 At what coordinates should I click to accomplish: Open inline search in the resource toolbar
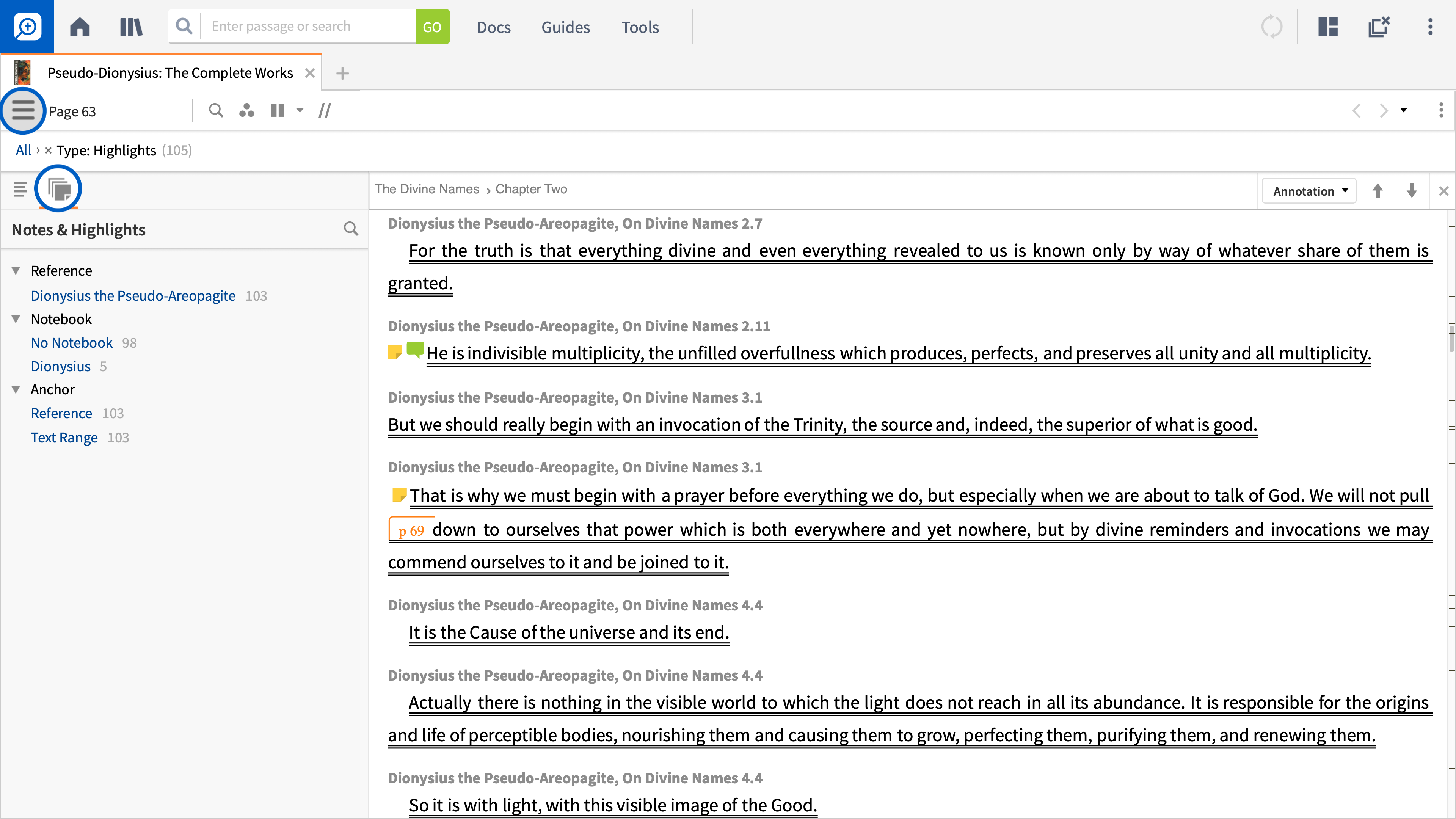(x=216, y=110)
